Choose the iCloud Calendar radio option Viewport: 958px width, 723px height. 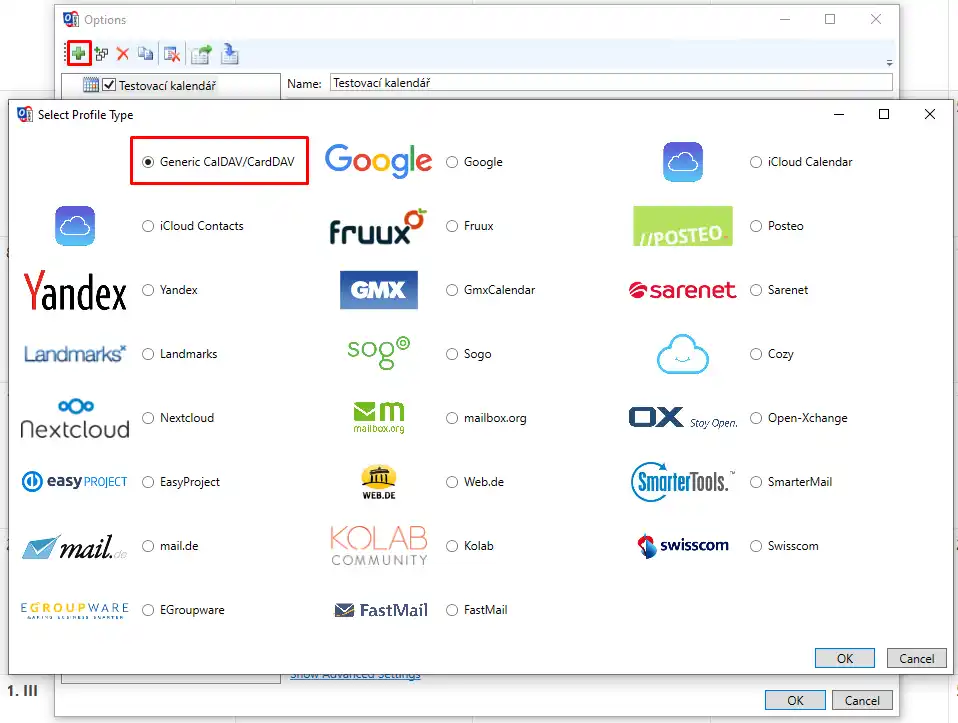point(756,162)
